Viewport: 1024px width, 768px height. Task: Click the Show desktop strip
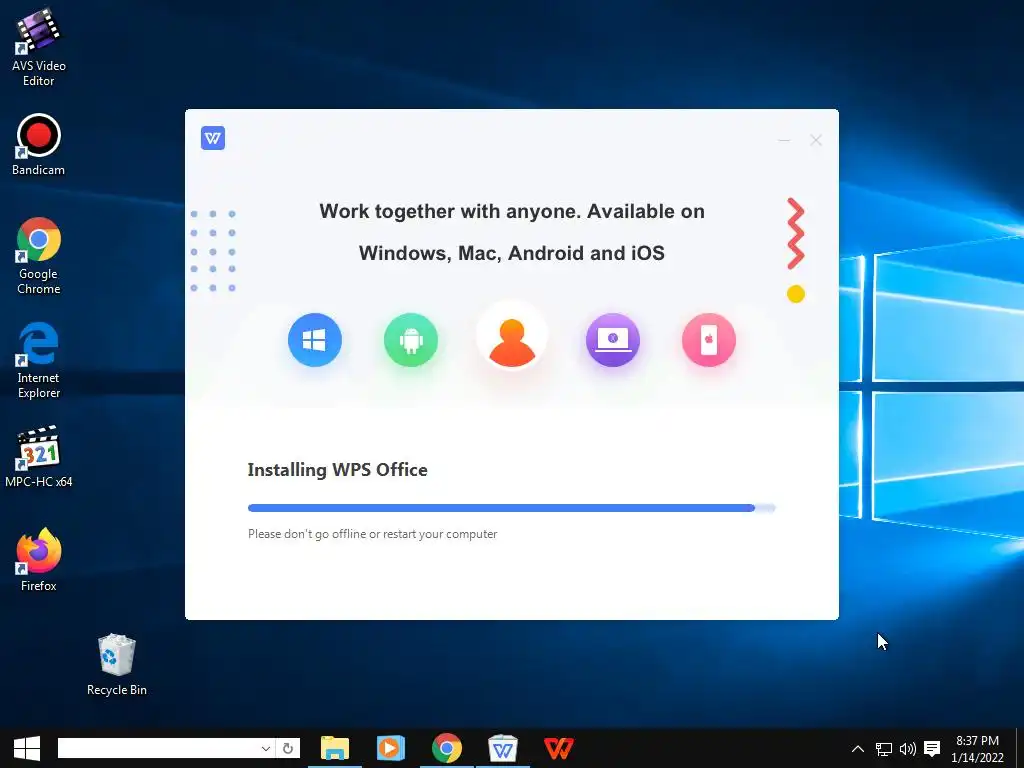[1020, 748]
